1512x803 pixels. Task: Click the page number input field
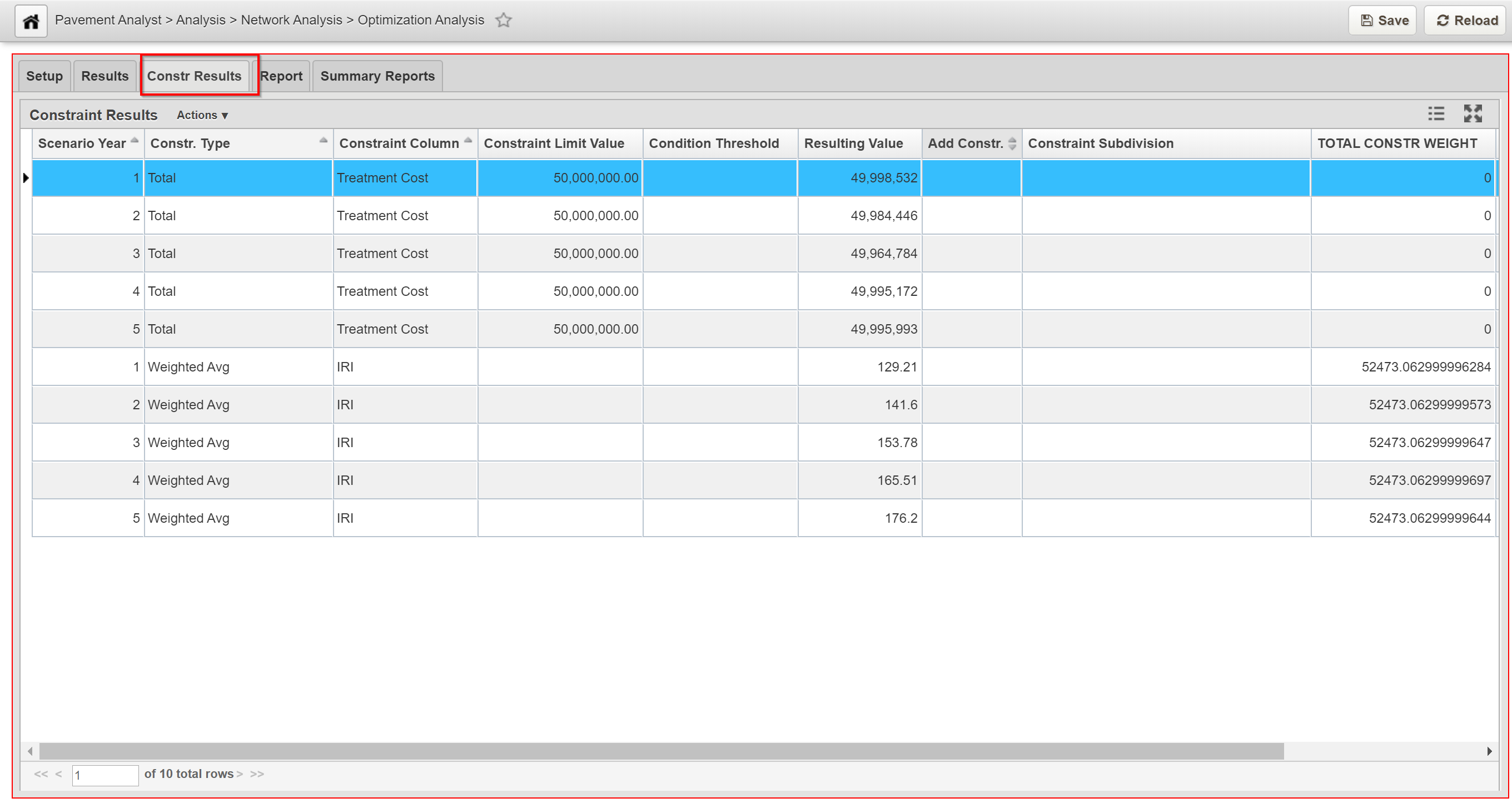pyautogui.click(x=105, y=775)
